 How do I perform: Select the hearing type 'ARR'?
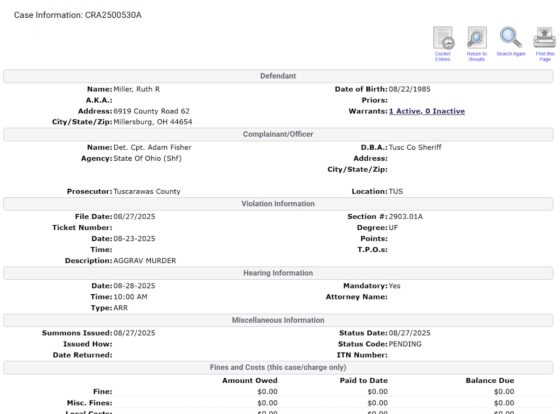(120, 308)
